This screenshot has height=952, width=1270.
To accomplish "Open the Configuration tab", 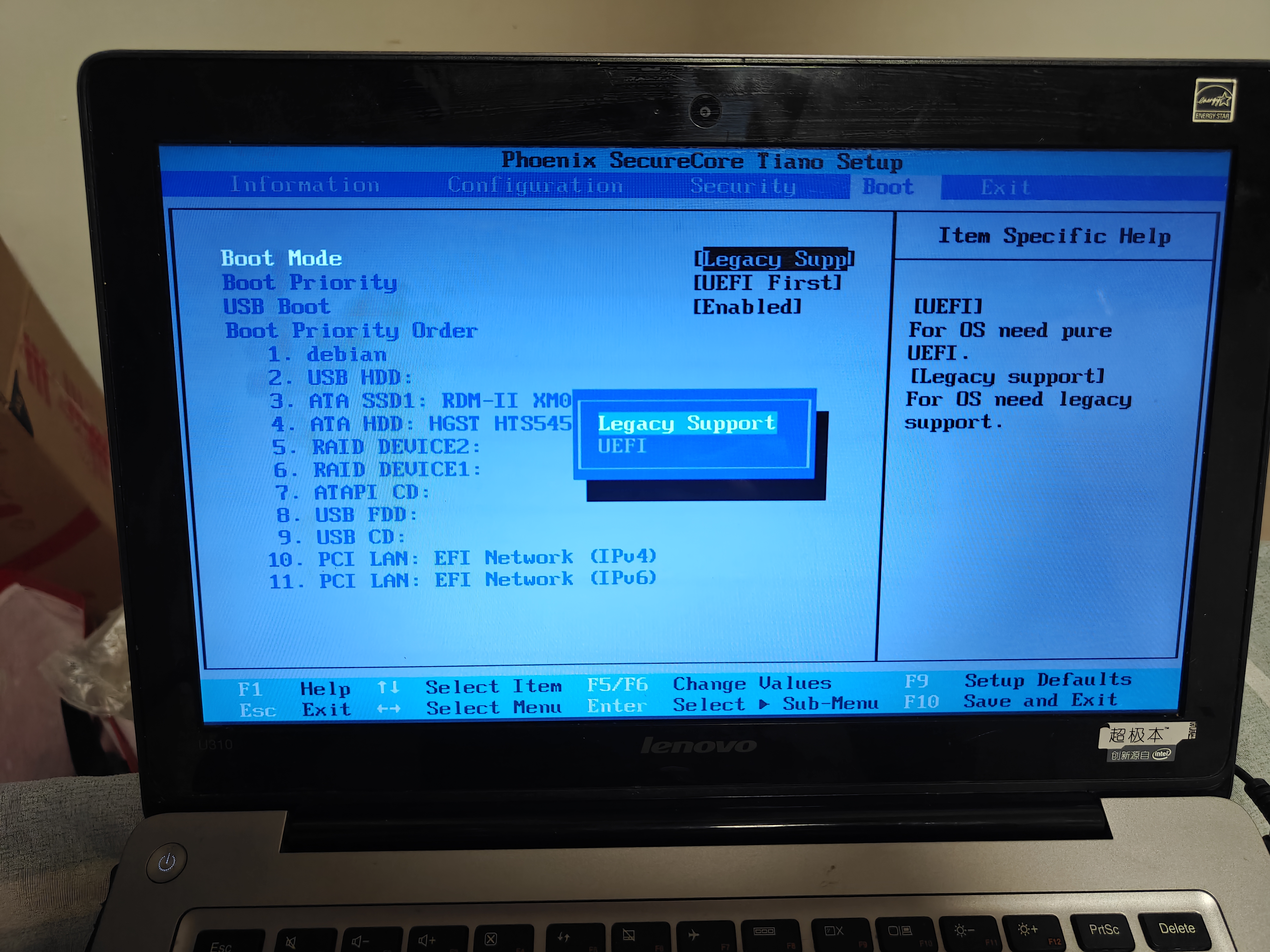I will 535,186.
